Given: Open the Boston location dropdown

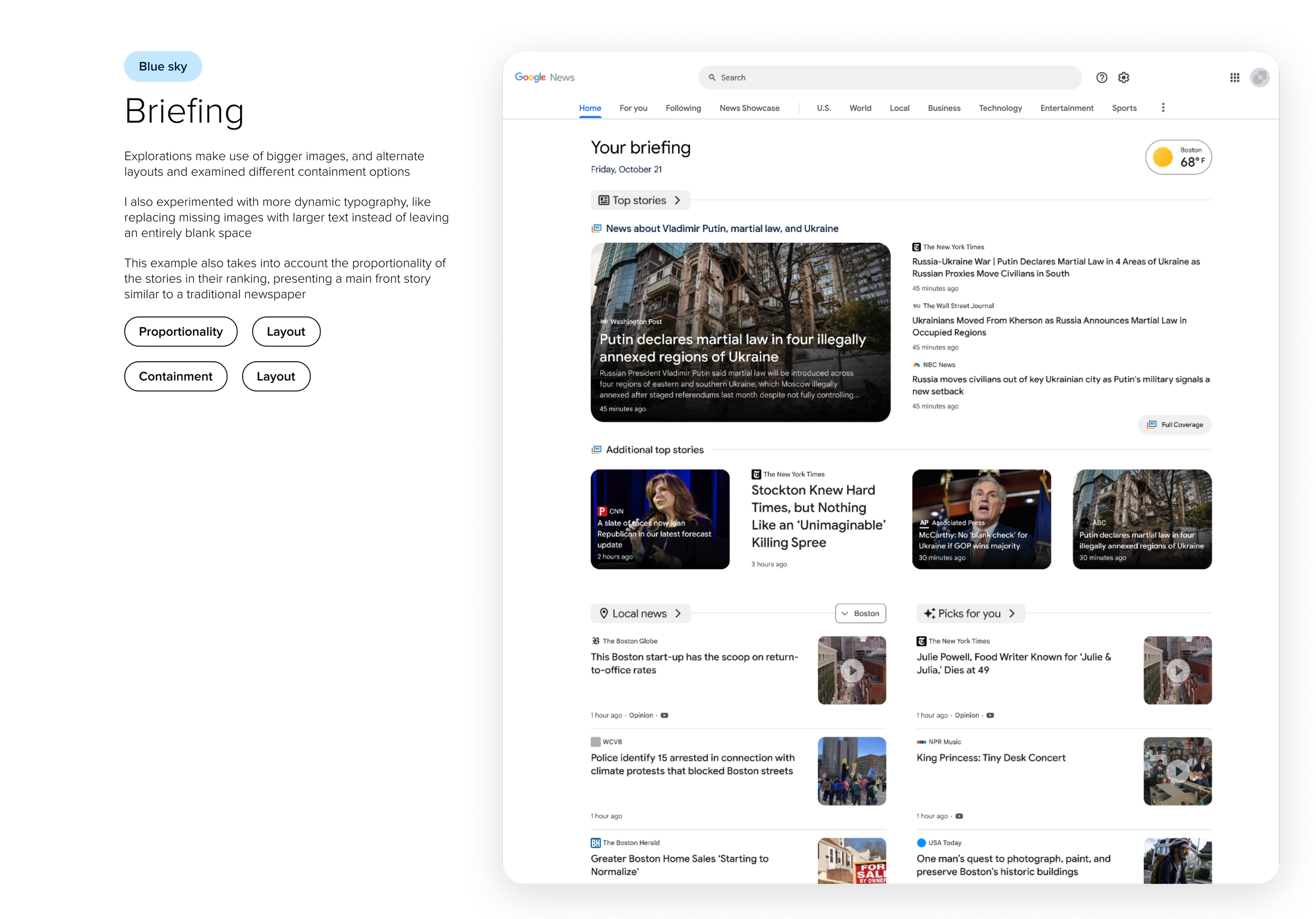Looking at the screenshot, I should [x=860, y=614].
